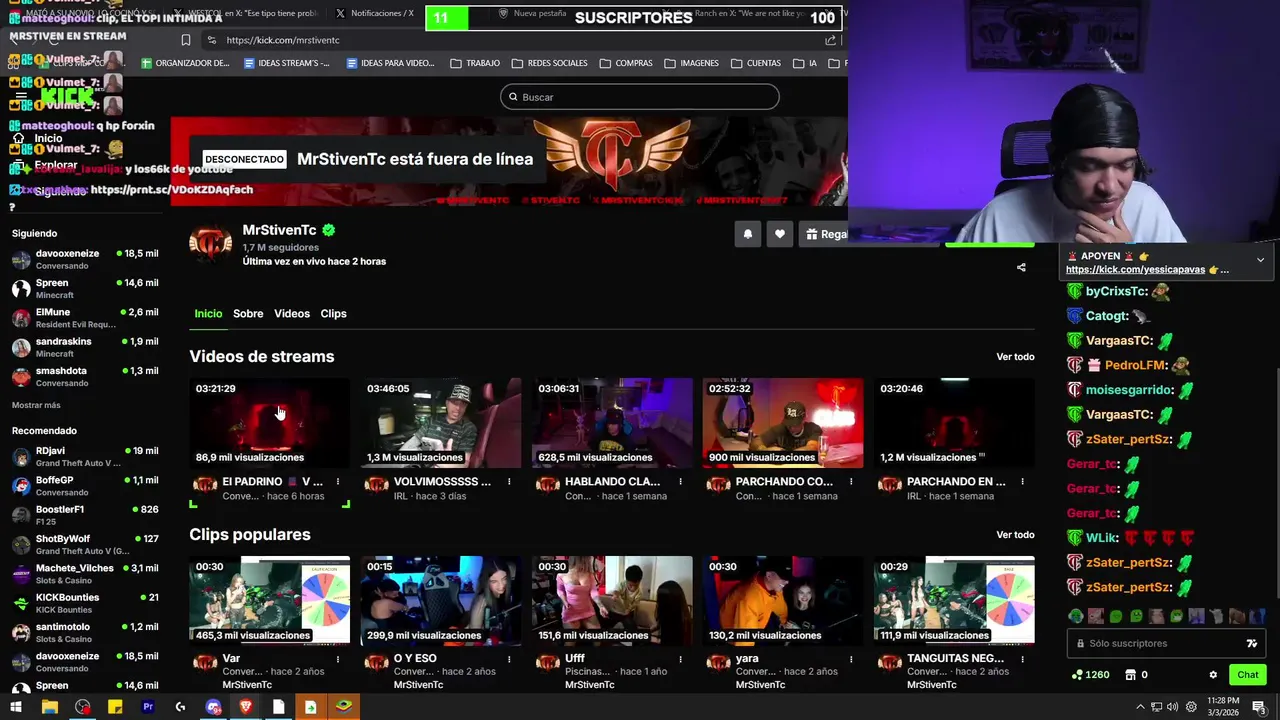The image size is (1280, 720).
Task: Open sandraskins channel in sidebar
Action: [x=85, y=347]
